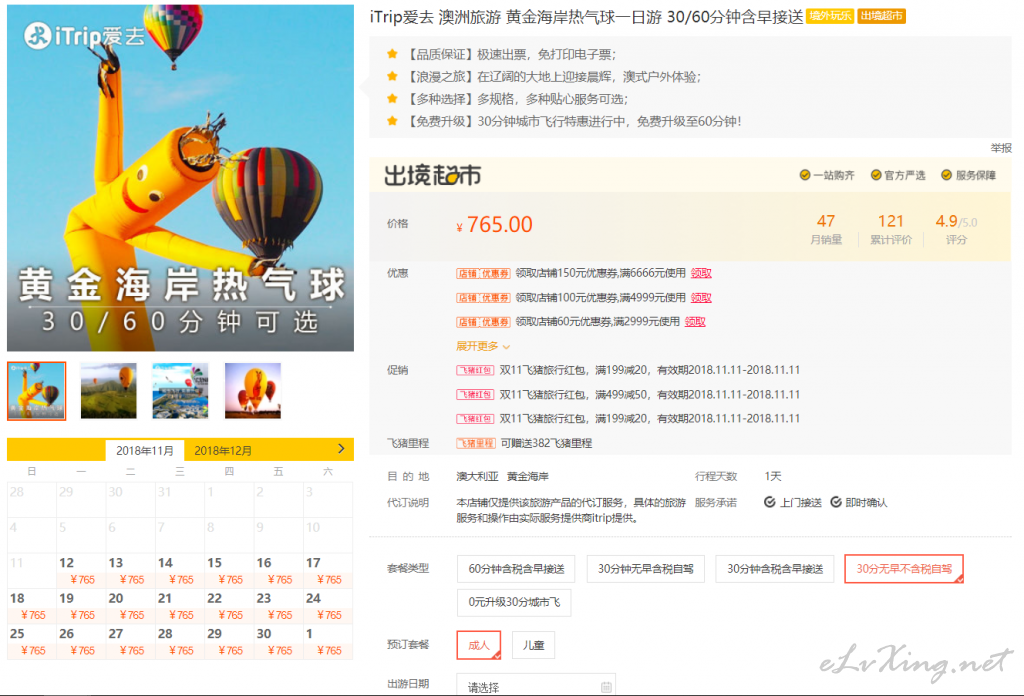
Task: Claim the 100元 store coupon via 领取
Action: [701, 298]
